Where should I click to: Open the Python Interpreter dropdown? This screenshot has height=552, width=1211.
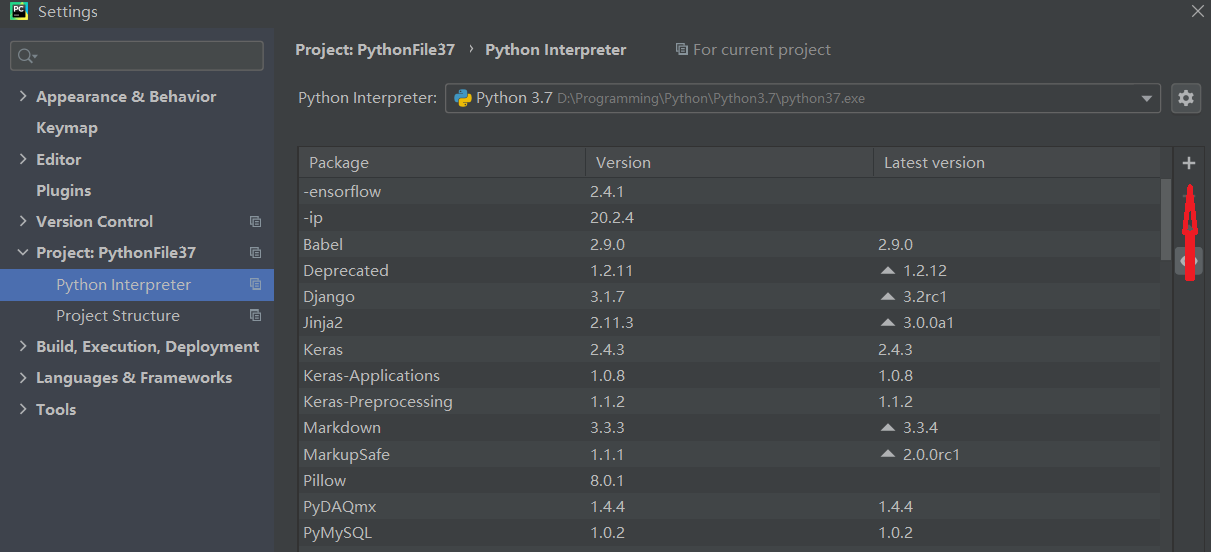click(1146, 98)
